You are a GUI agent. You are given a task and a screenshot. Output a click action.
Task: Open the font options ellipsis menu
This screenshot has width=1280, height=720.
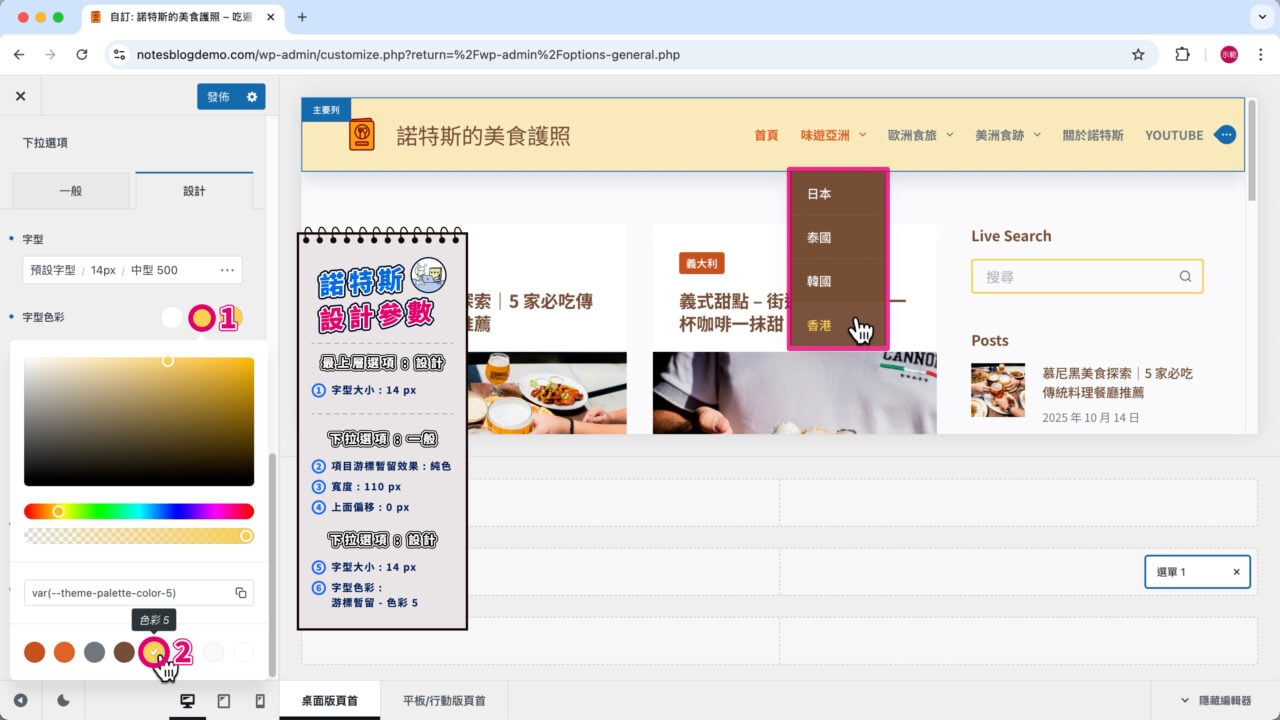tap(229, 269)
